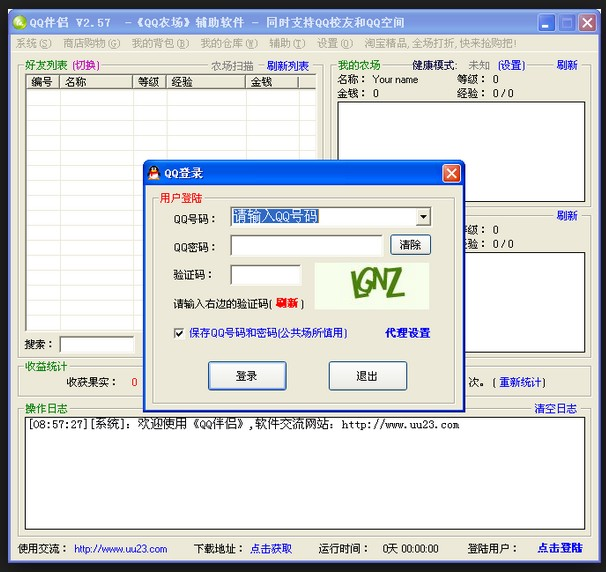Open the 我的背包(B) menu

160,43
